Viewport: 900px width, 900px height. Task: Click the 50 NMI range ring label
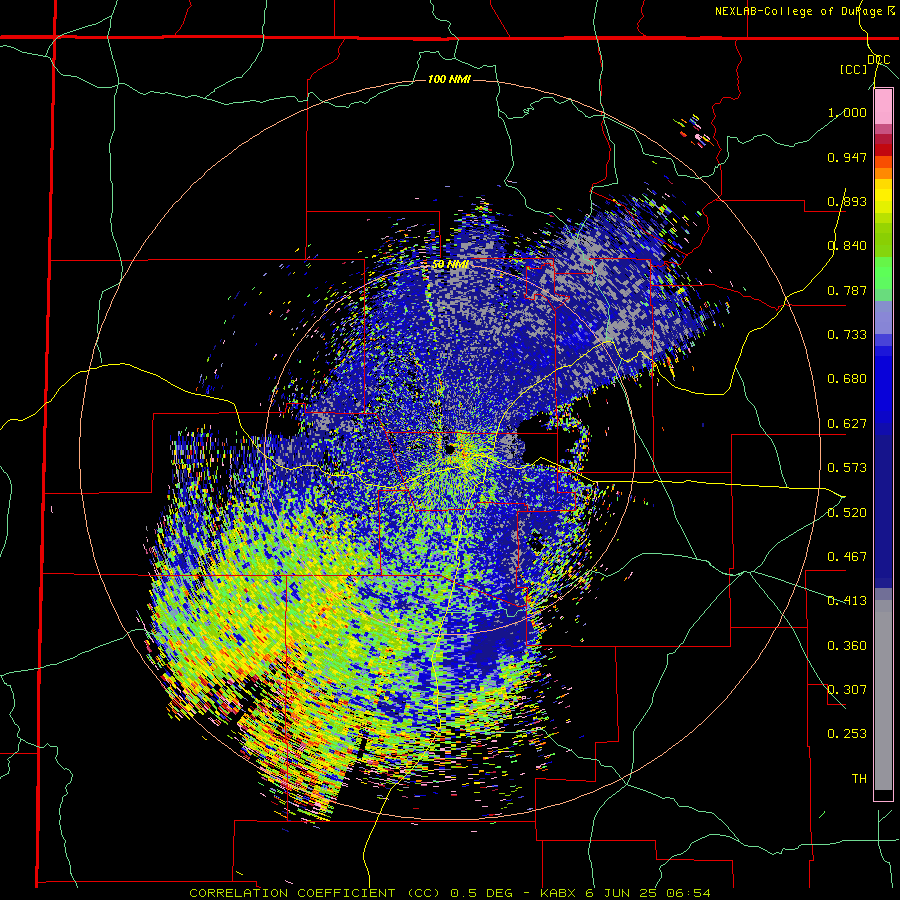pos(450,264)
